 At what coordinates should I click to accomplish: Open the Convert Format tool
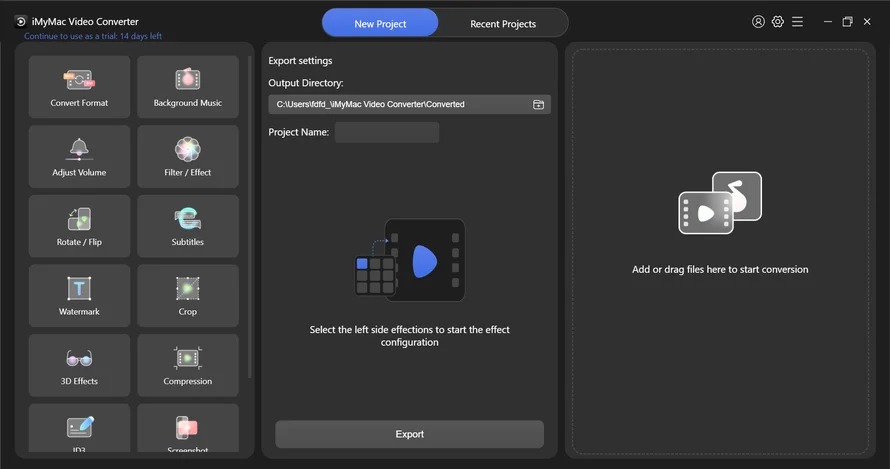coord(79,87)
